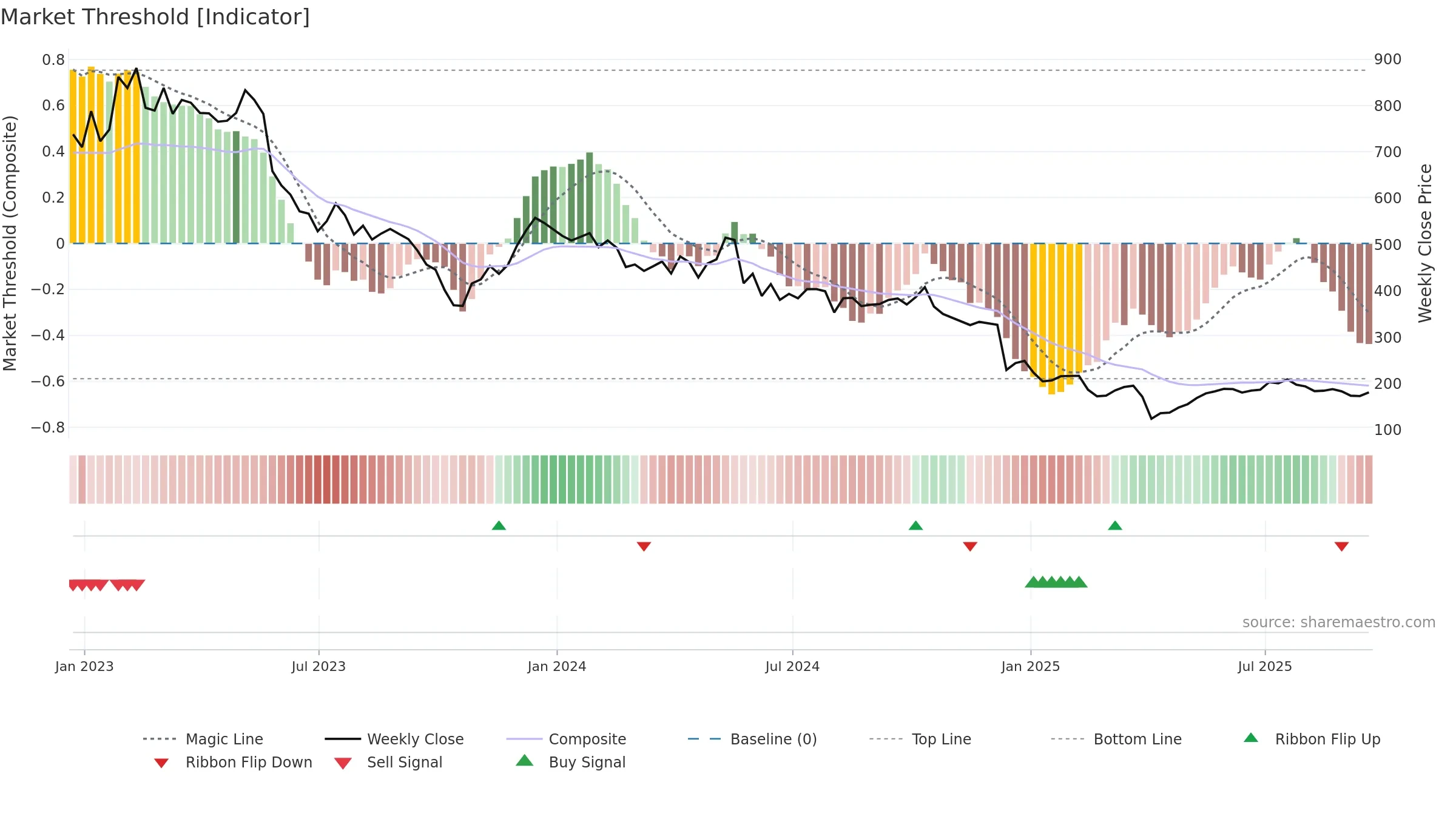Image resolution: width=1456 pixels, height=819 pixels.
Task: Click the Jul 2025 axis label
Action: pos(1265,666)
